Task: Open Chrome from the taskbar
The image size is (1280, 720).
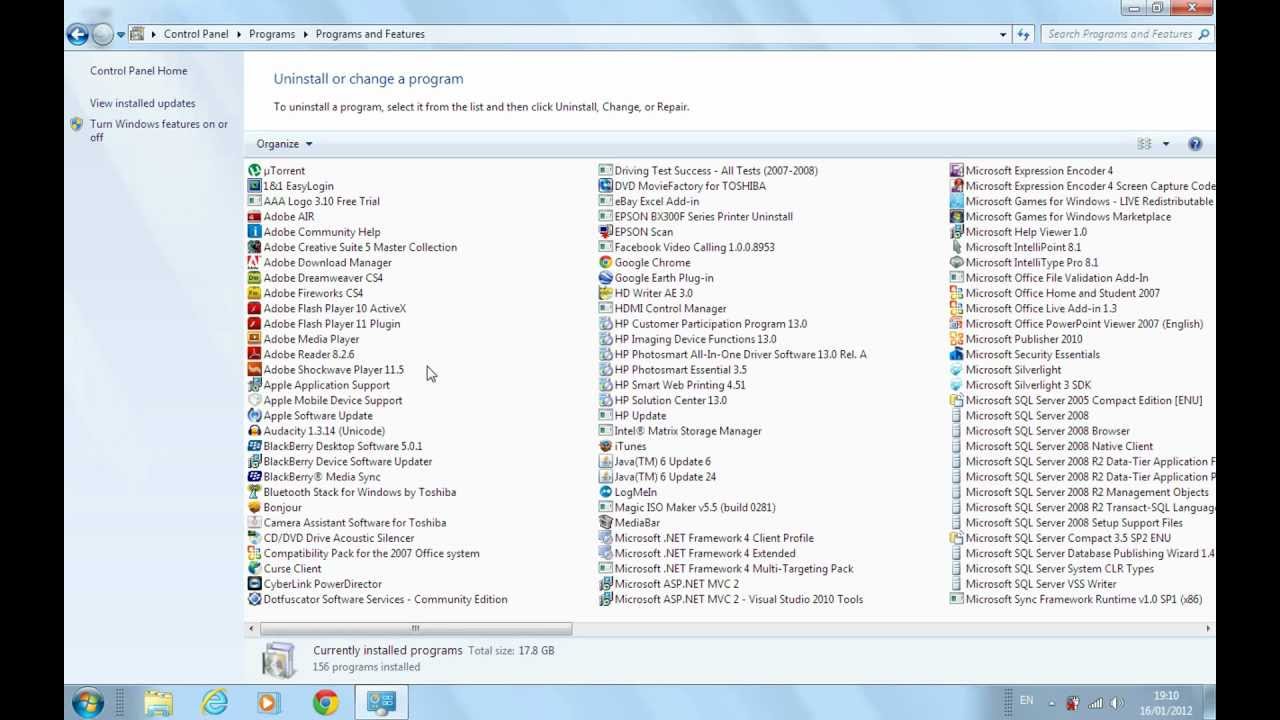Action: point(325,702)
